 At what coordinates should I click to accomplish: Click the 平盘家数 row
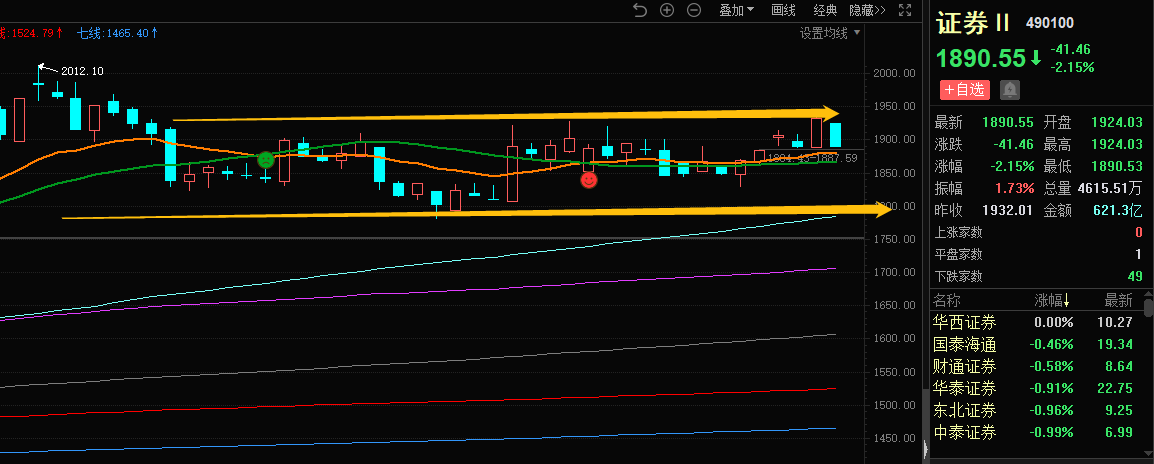[1038, 254]
